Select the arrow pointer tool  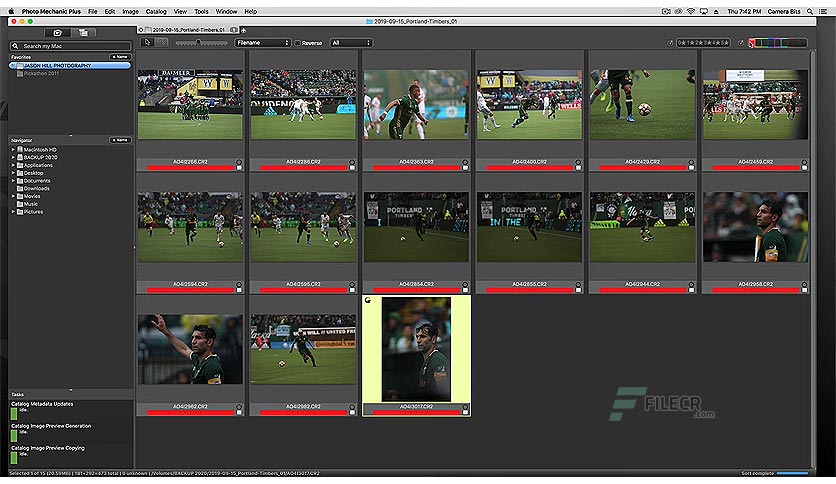point(148,43)
